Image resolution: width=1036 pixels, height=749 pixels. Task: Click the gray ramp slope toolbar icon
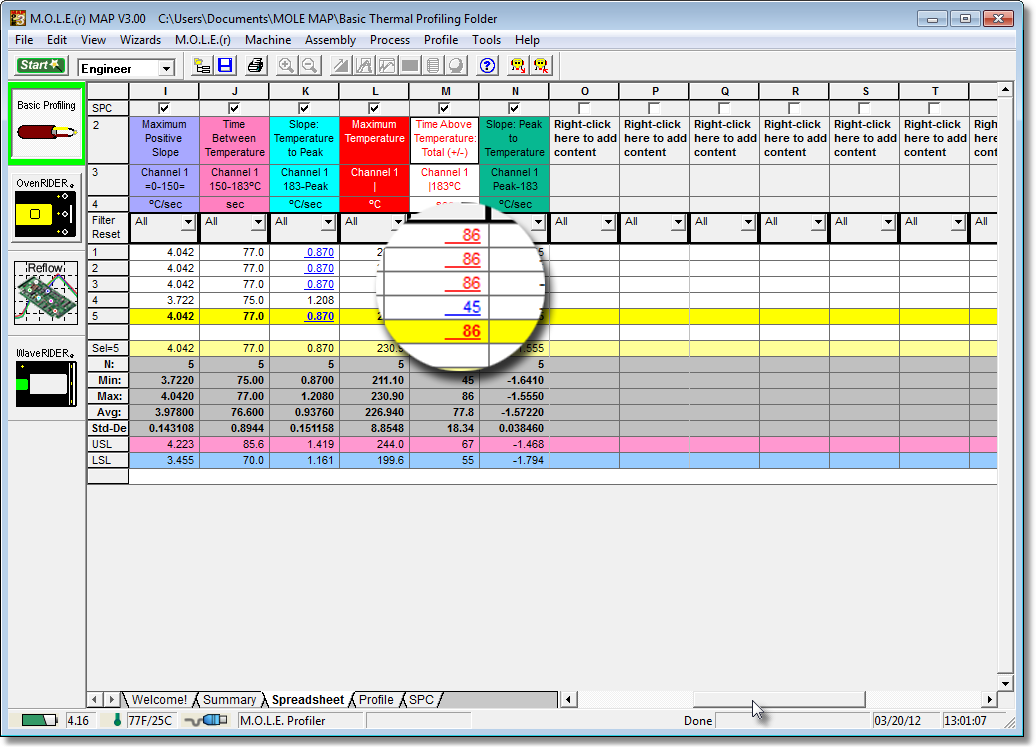[x=341, y=65]
